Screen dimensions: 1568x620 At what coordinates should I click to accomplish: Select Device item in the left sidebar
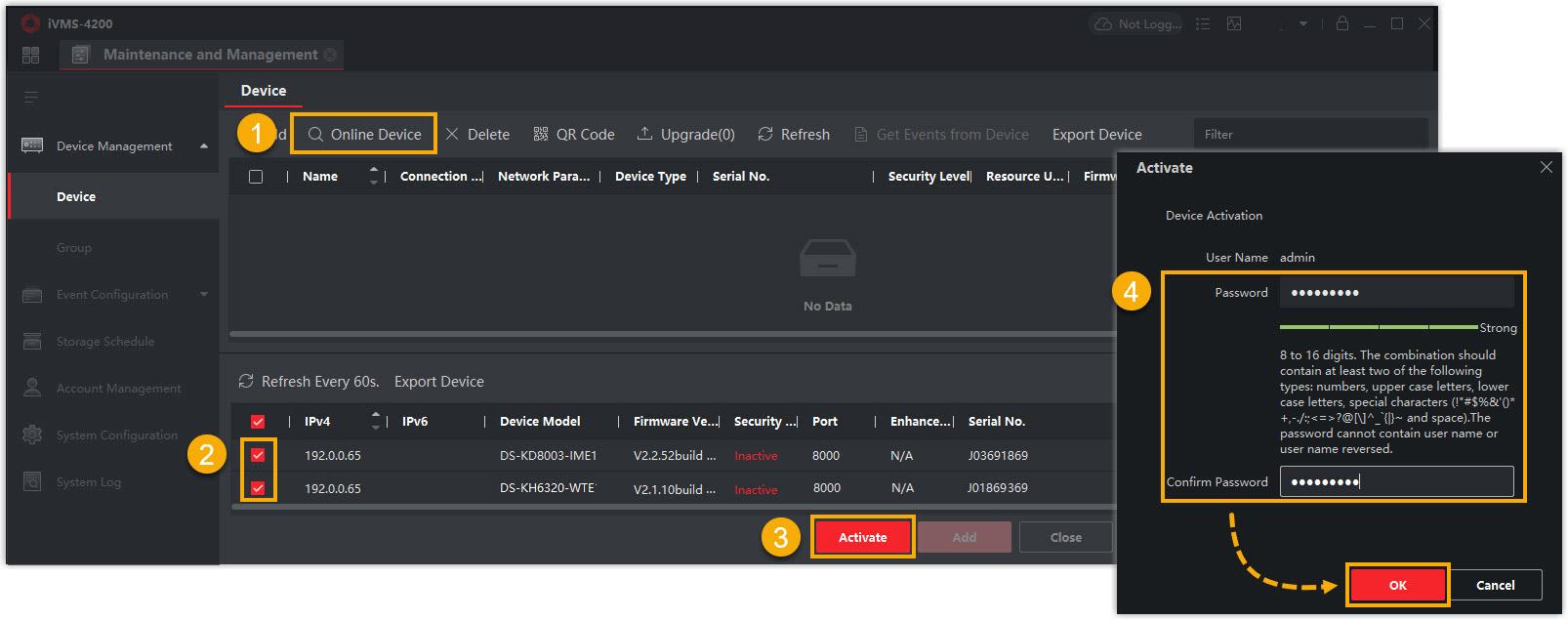(x=76, y=197)
